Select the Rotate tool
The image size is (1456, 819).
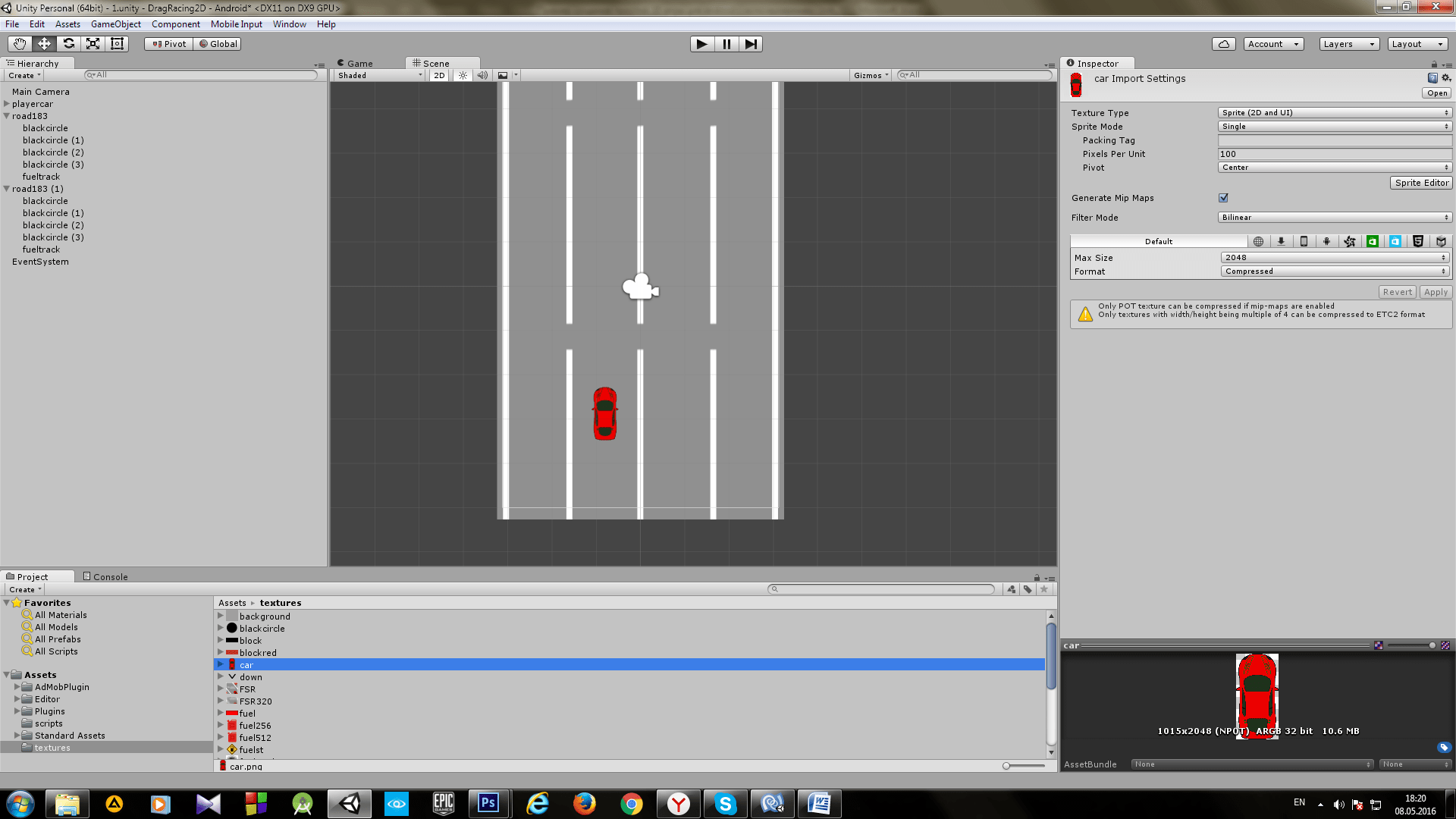[68, 44]
